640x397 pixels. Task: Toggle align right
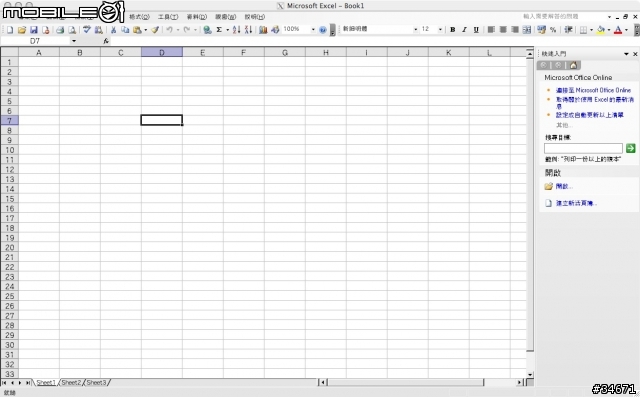(515, 29)
